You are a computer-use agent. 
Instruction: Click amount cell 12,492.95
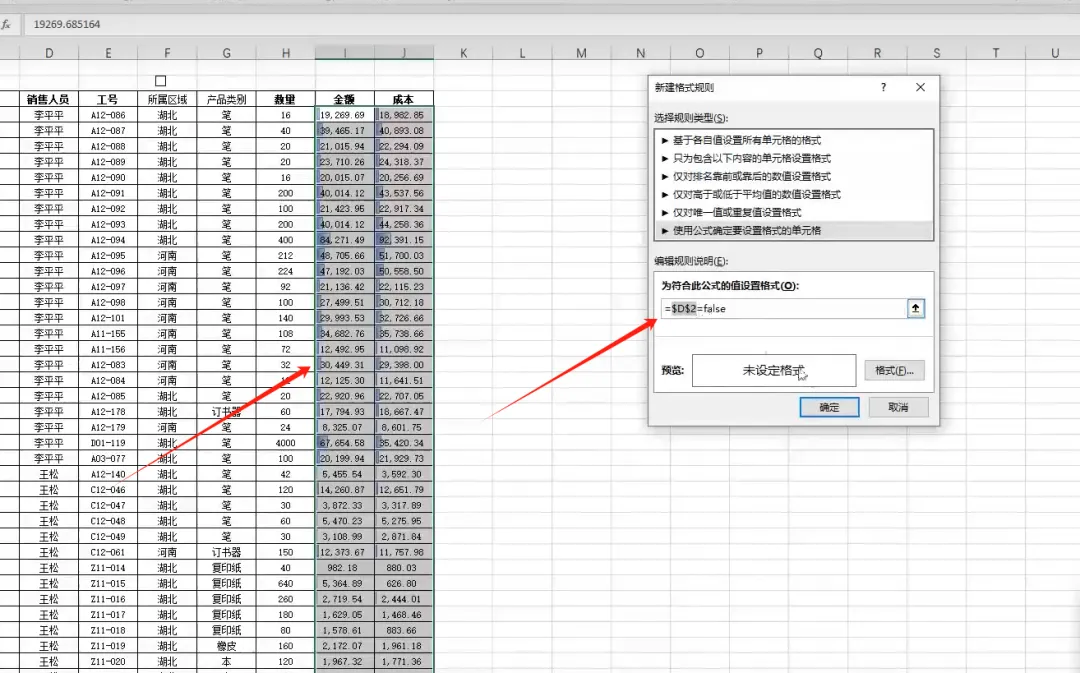pyautogui.click(x=345, y=349)
